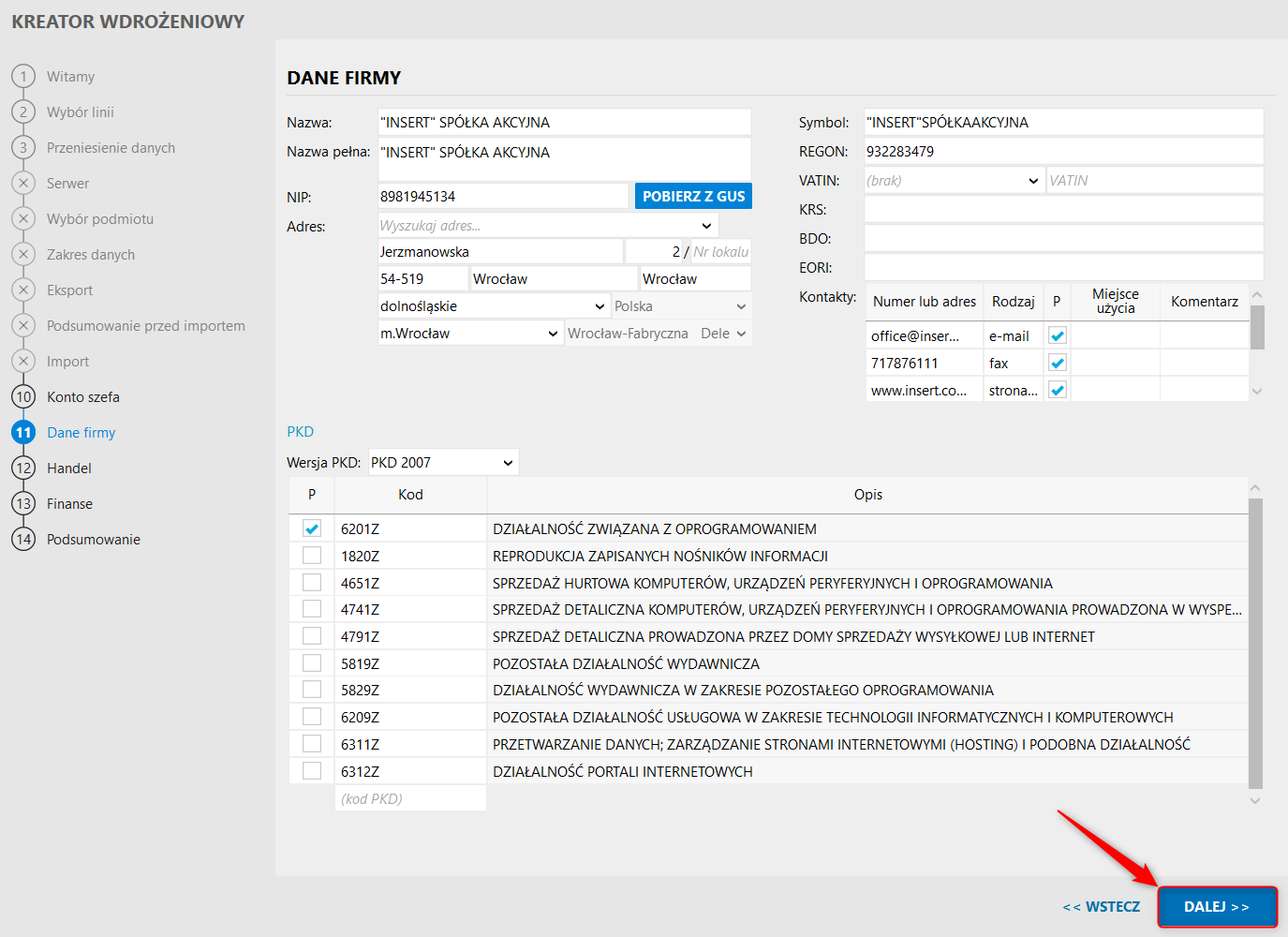Image resolution: width=1288 pixels, height=937 pixels.
Task: Select the Dane firmy step
Action: (81, 433)
